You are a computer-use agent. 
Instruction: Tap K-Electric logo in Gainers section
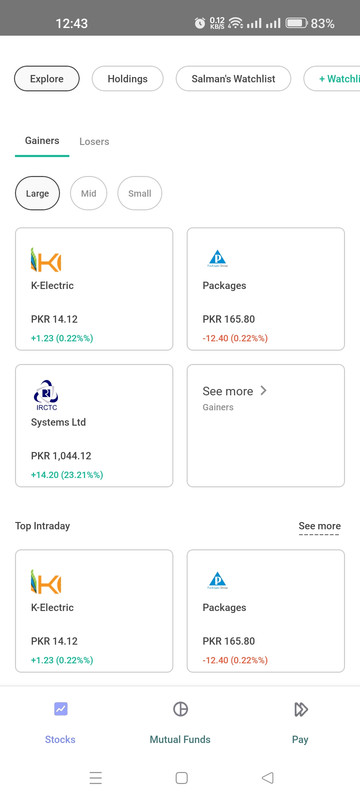[46, 260]
